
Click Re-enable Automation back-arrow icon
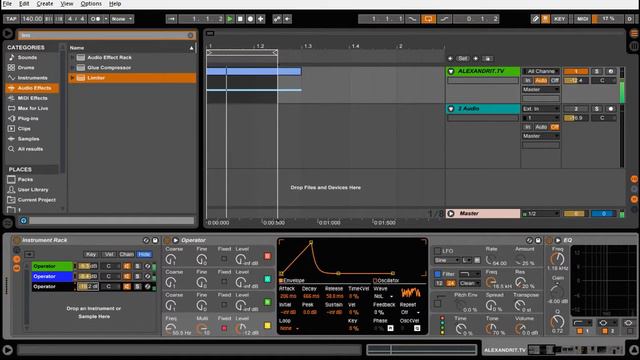pyautogui.click(x=287, y=19)
